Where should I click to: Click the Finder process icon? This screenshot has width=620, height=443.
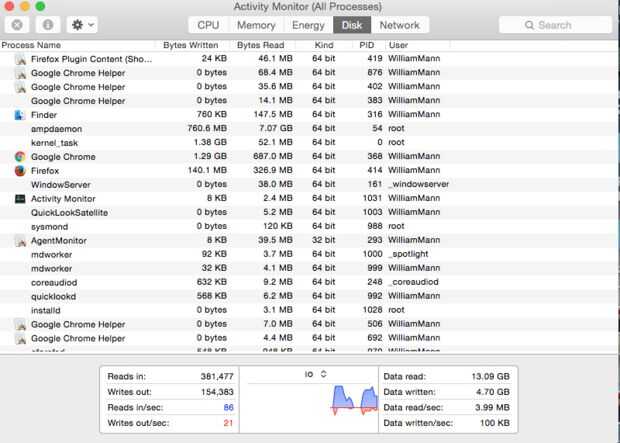click(x=20, y=115)
